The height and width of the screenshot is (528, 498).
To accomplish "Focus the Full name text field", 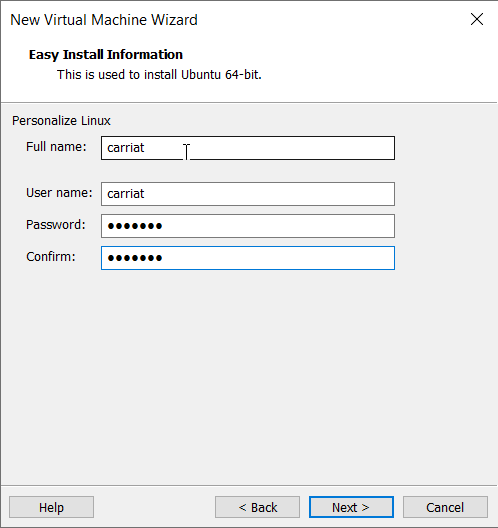I will (248, 148).
